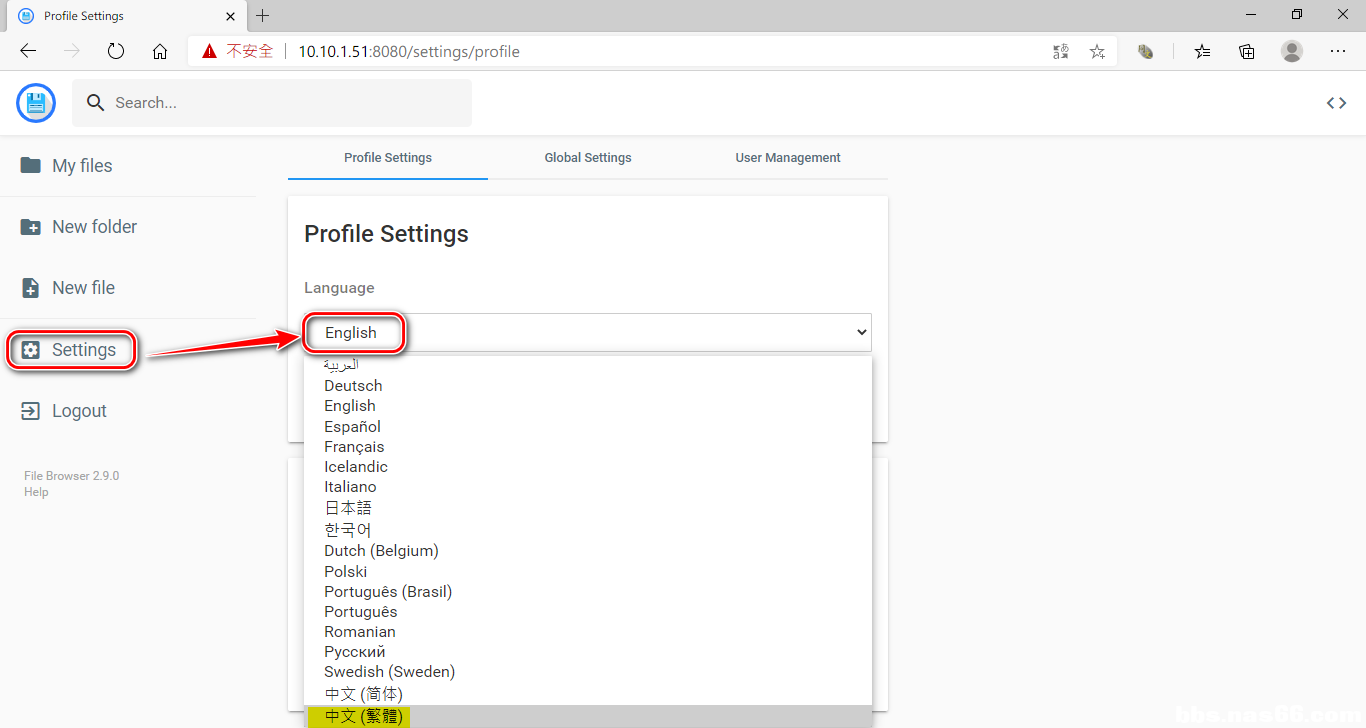Open the Profile Settings tab
Viewport: 1366px width, 728px height.
pyautogui.click(x=388, y=158)
